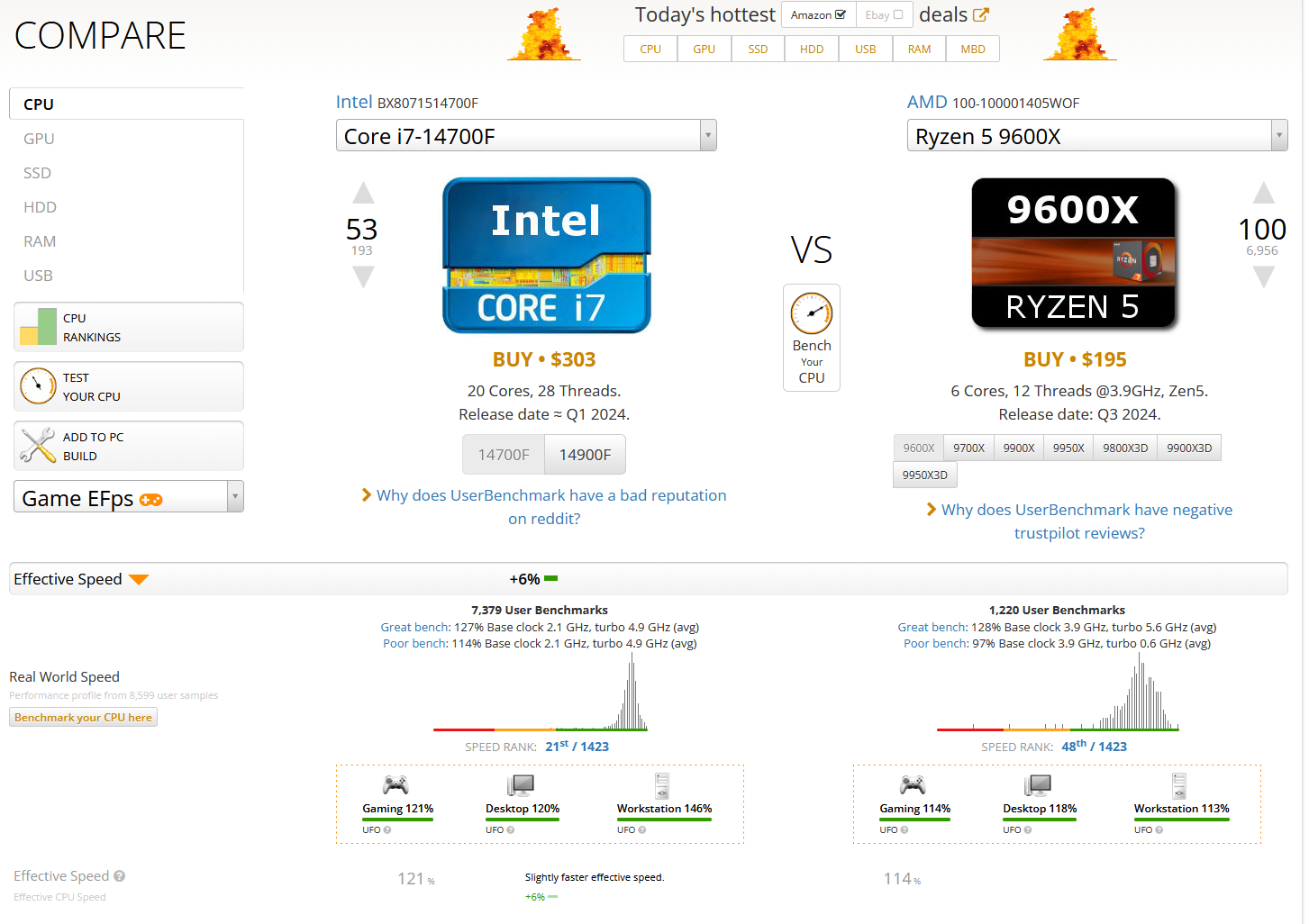The height and width of the screenshot is (924, 1309).
Task: Open the Intel brand link
Action: point(354,102)
